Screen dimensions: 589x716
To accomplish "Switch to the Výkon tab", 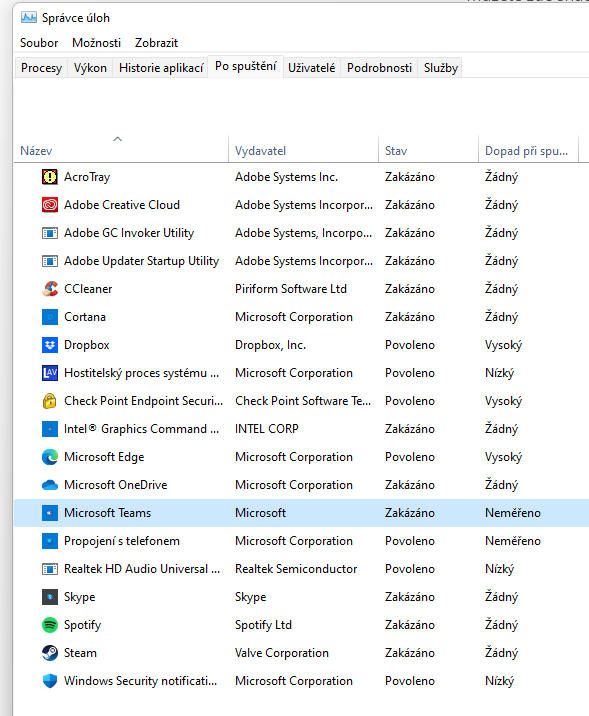I will [x=90, y=68].
